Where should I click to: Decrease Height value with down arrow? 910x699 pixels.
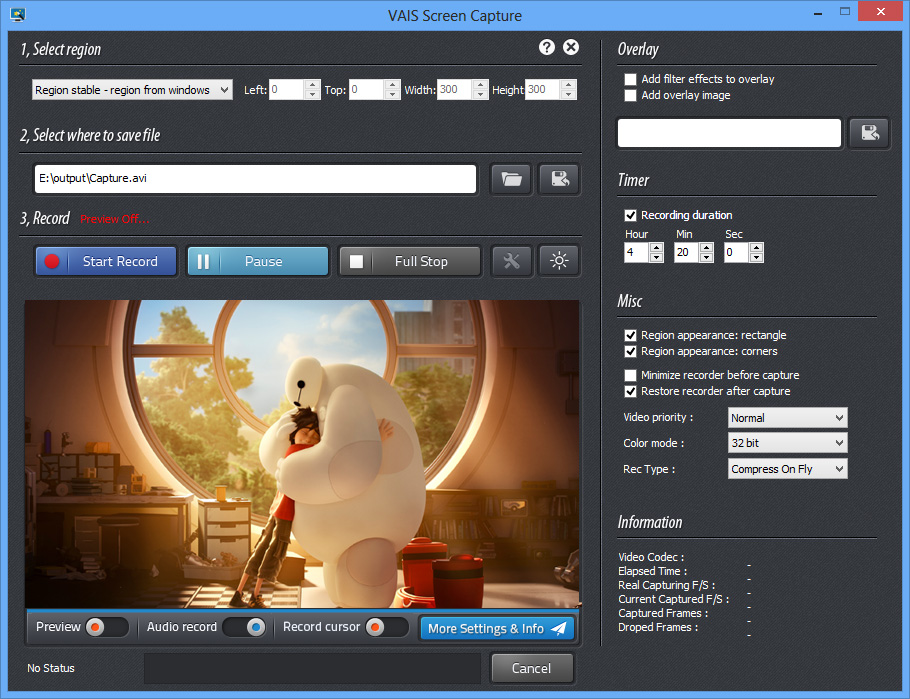pyautogui.click(x=569, y=95)
